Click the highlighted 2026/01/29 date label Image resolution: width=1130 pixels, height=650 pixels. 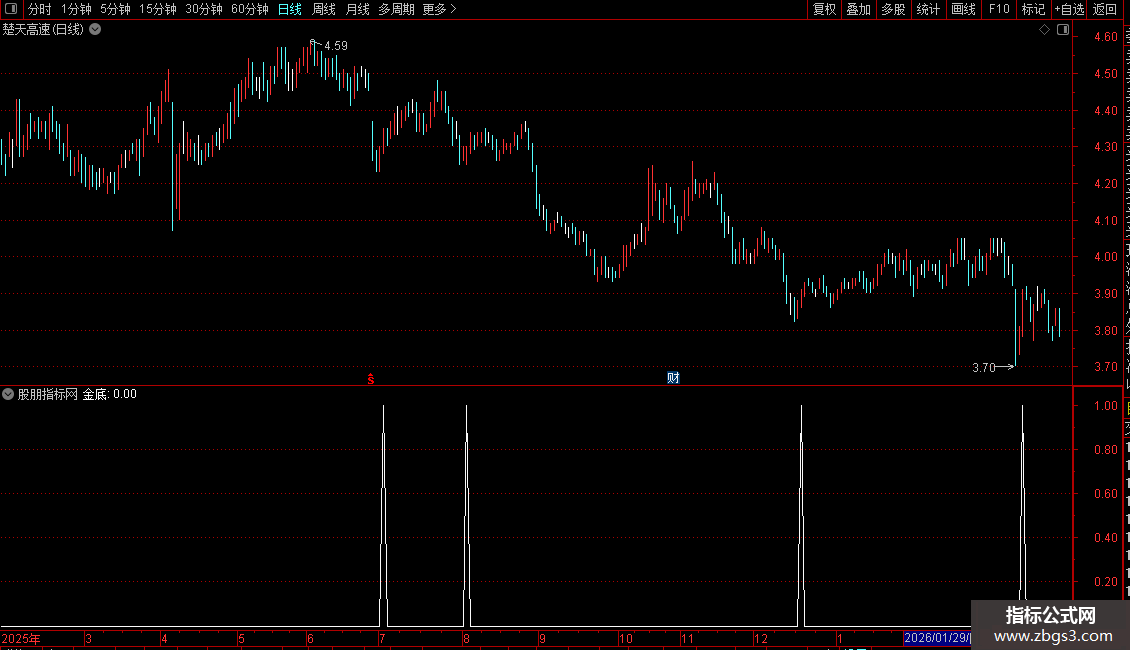pos(937,638)
